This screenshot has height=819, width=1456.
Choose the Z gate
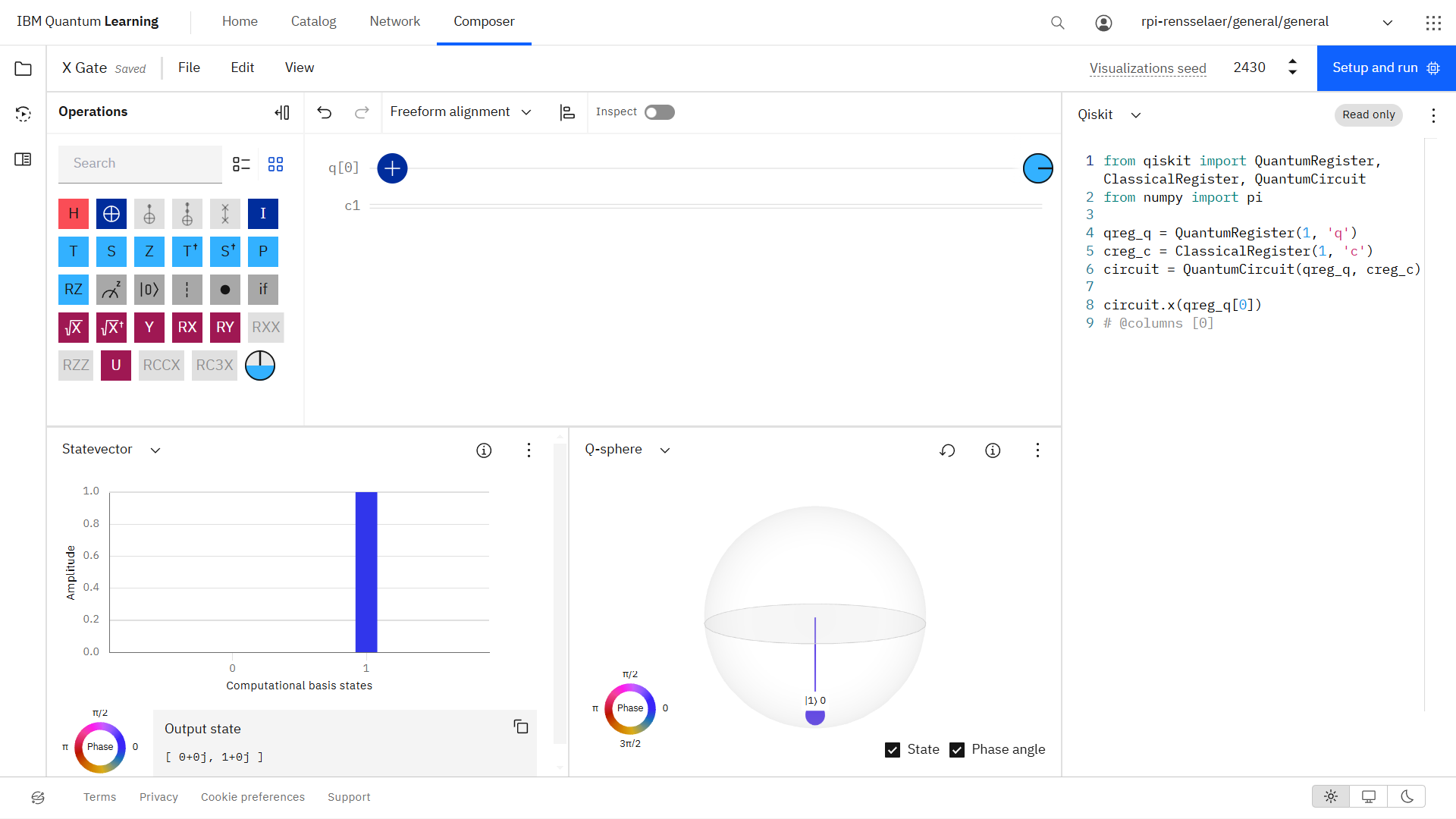149,252
